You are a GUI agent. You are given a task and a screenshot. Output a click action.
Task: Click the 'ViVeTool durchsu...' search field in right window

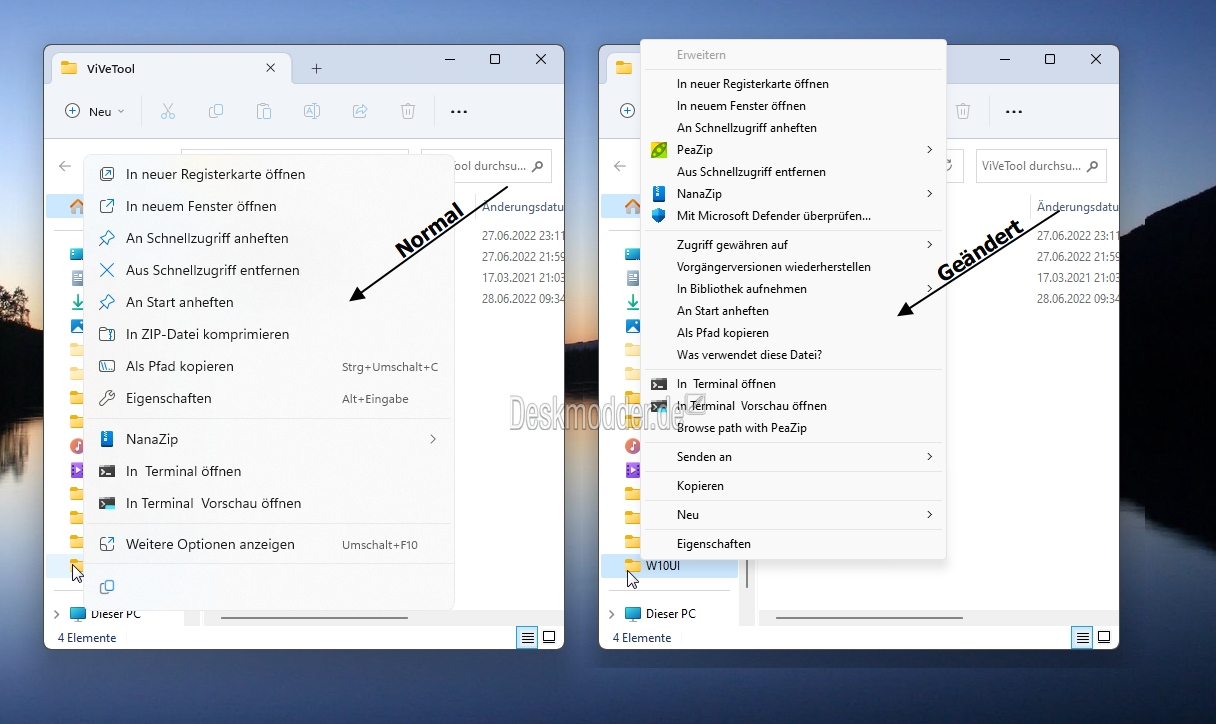pyautogui.click(x=1041, y=166)
